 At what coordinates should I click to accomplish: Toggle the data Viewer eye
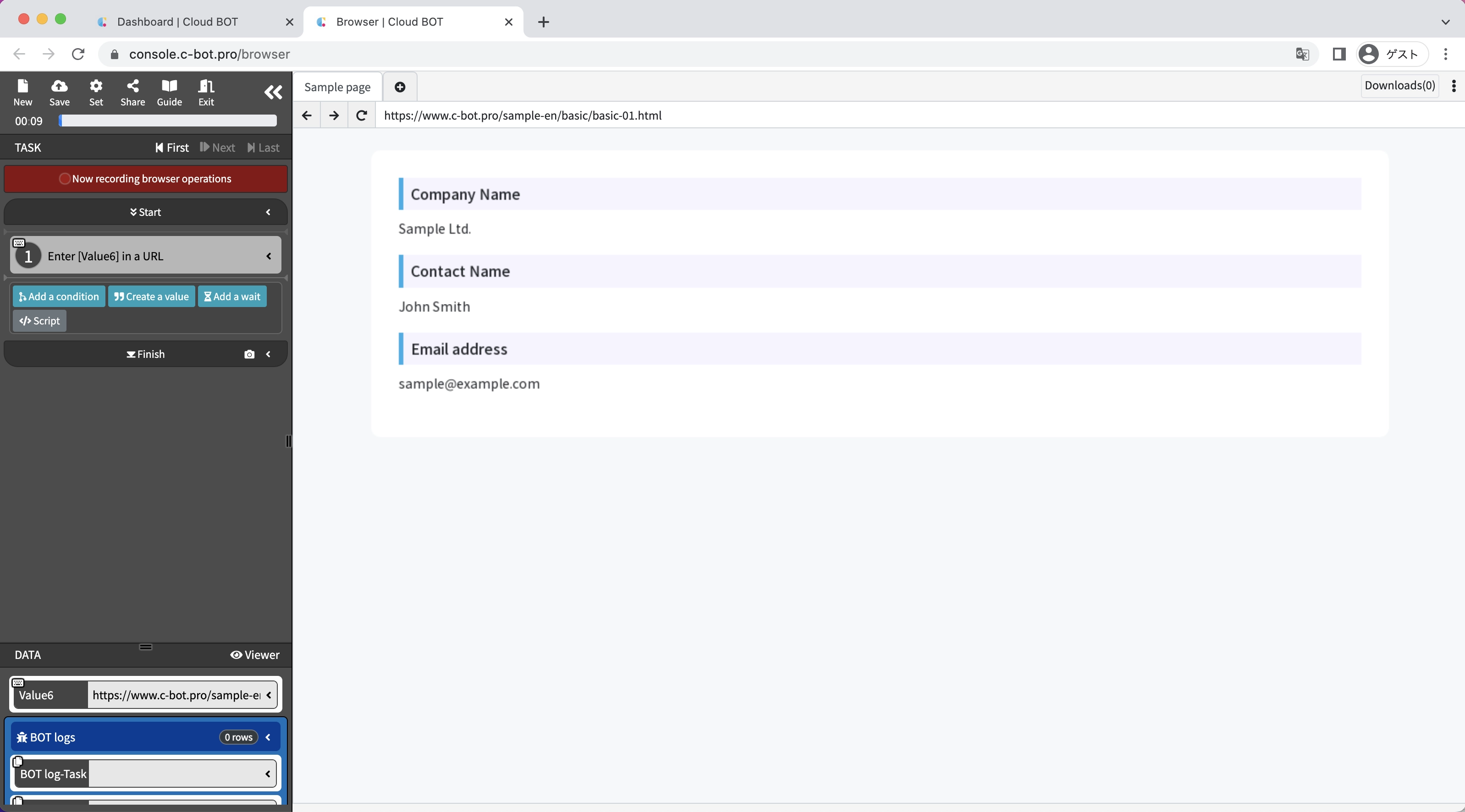pos(254,655)
